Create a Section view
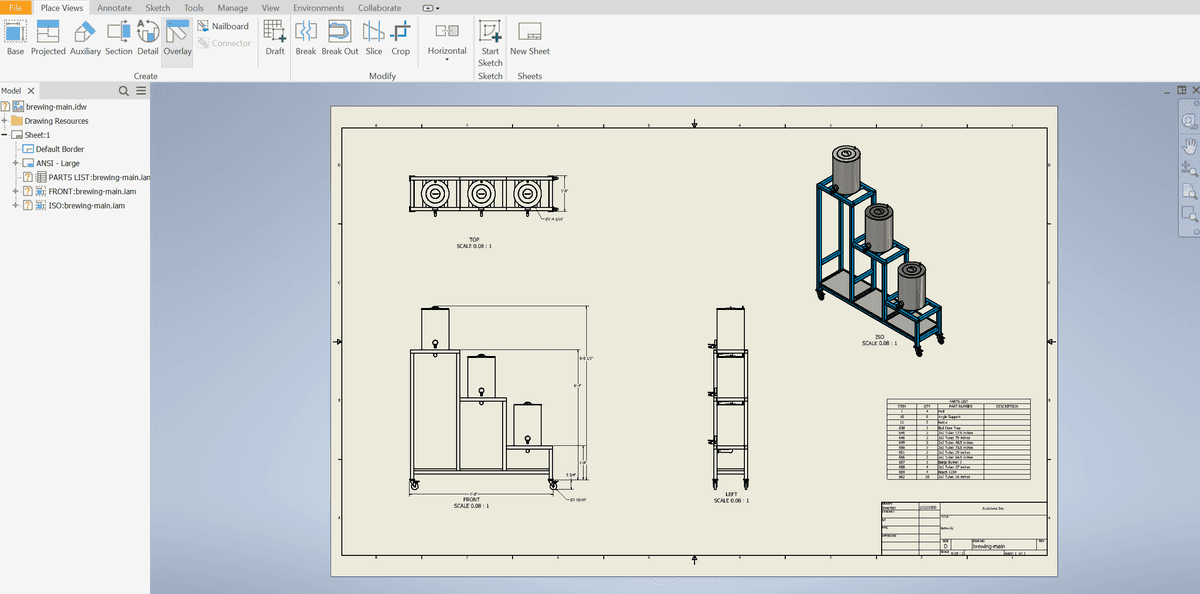 click(118, 38)
